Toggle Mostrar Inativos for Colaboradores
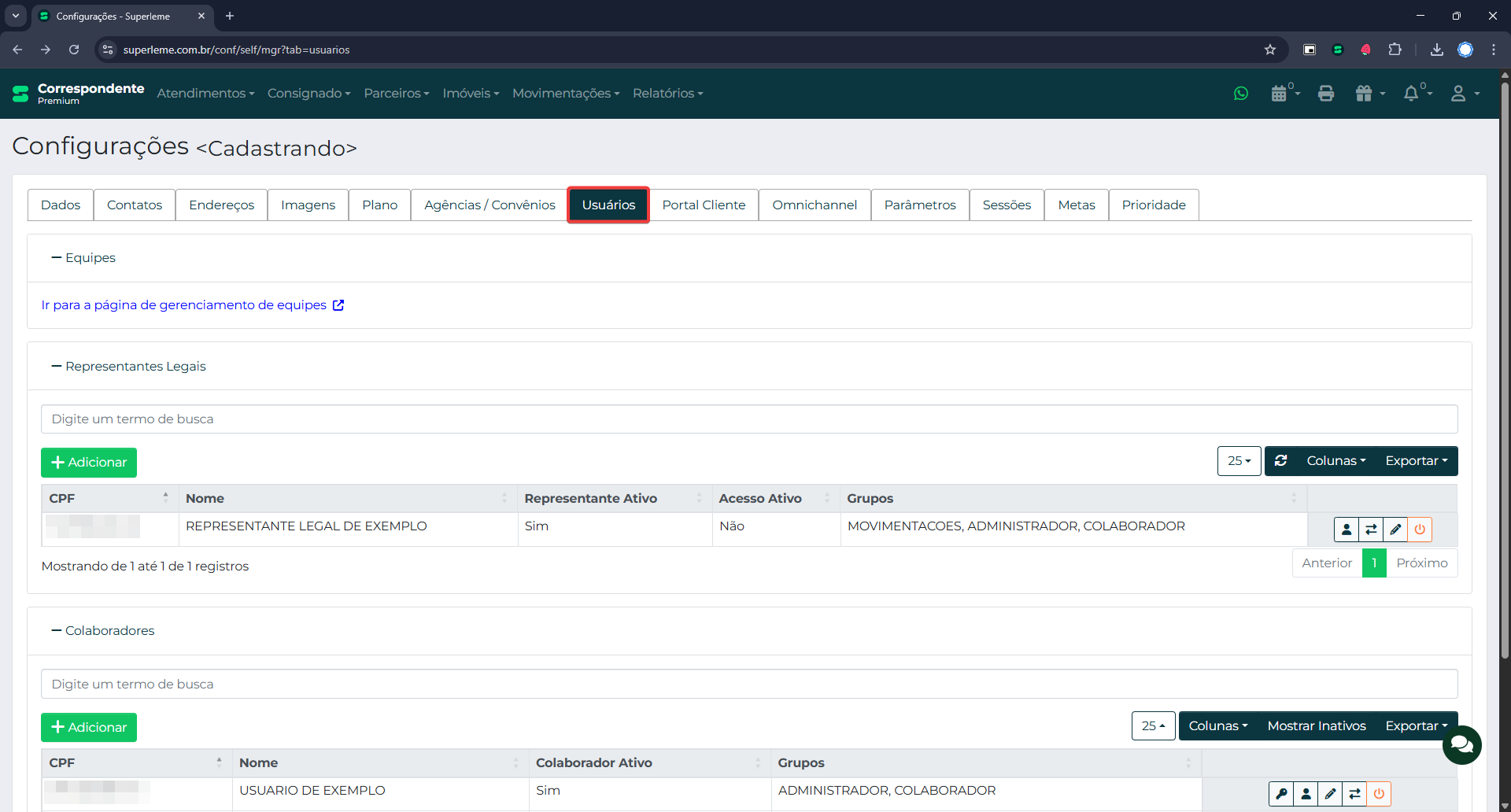 point(1316,726)
